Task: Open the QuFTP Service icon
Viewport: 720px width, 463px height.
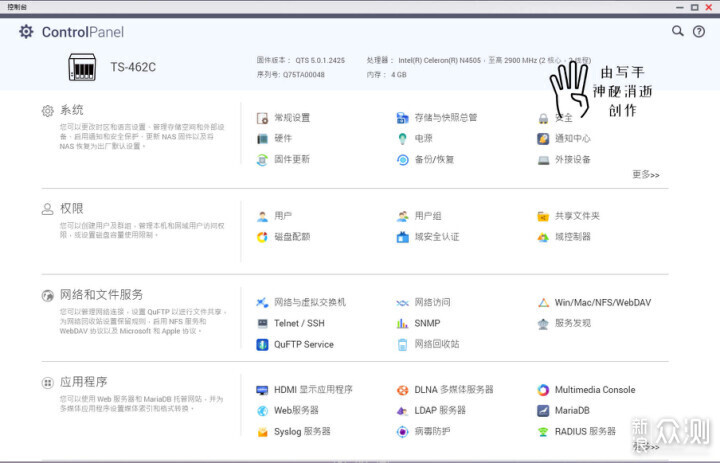Action: (x=262, y=344)
